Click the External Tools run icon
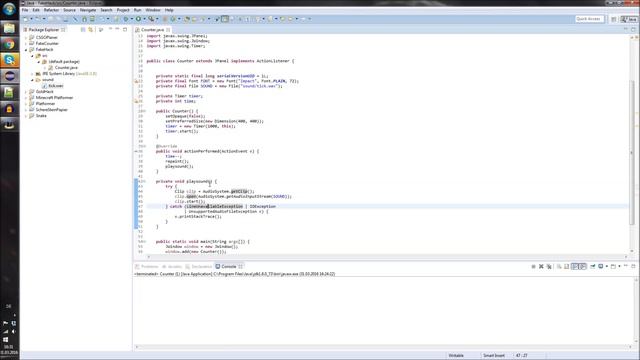 coord(151,19)
